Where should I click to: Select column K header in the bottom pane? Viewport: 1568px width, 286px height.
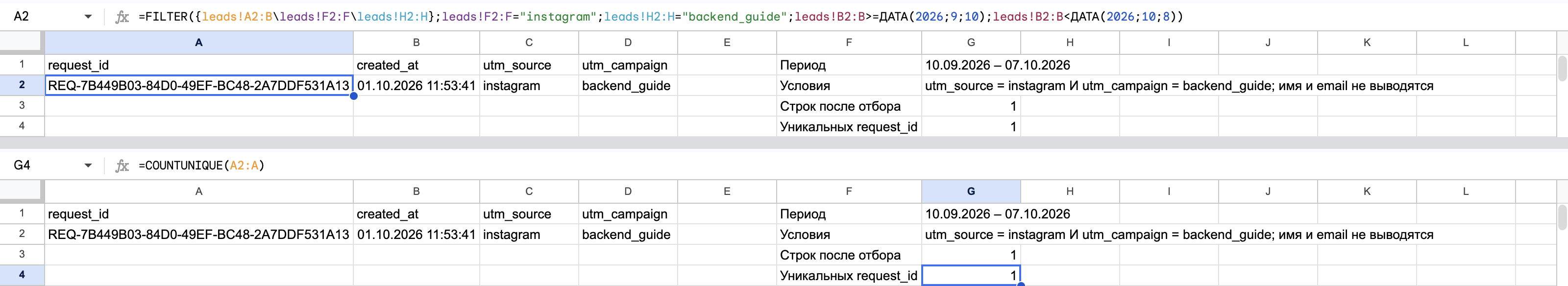[x=1367, y=191]
